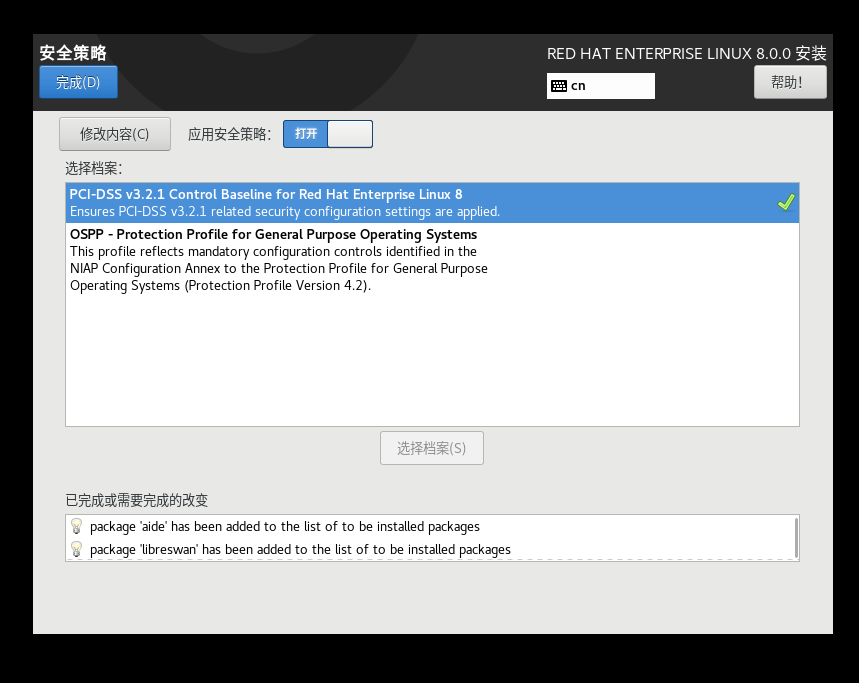Click the green checkmark on PCI-DSS profile
This screenshot has width=859, height=683.
click(x=786, y=202)
